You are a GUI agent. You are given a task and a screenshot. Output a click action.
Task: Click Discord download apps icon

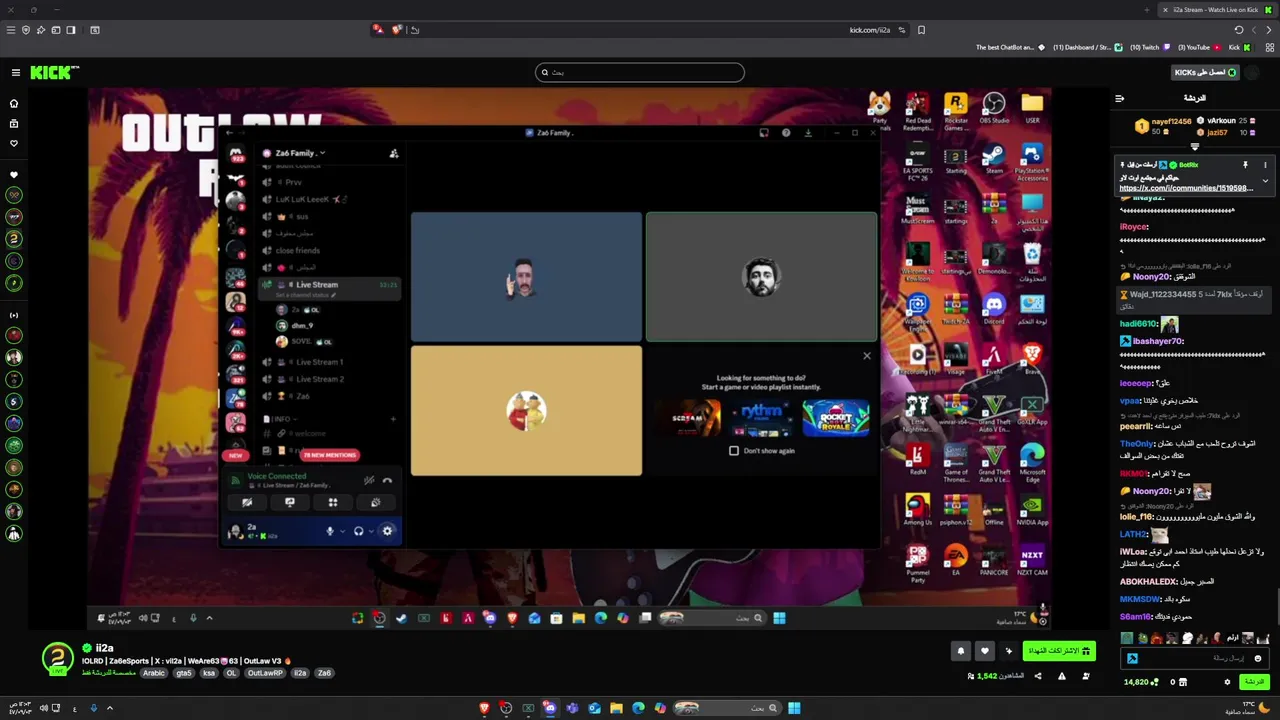808,133
